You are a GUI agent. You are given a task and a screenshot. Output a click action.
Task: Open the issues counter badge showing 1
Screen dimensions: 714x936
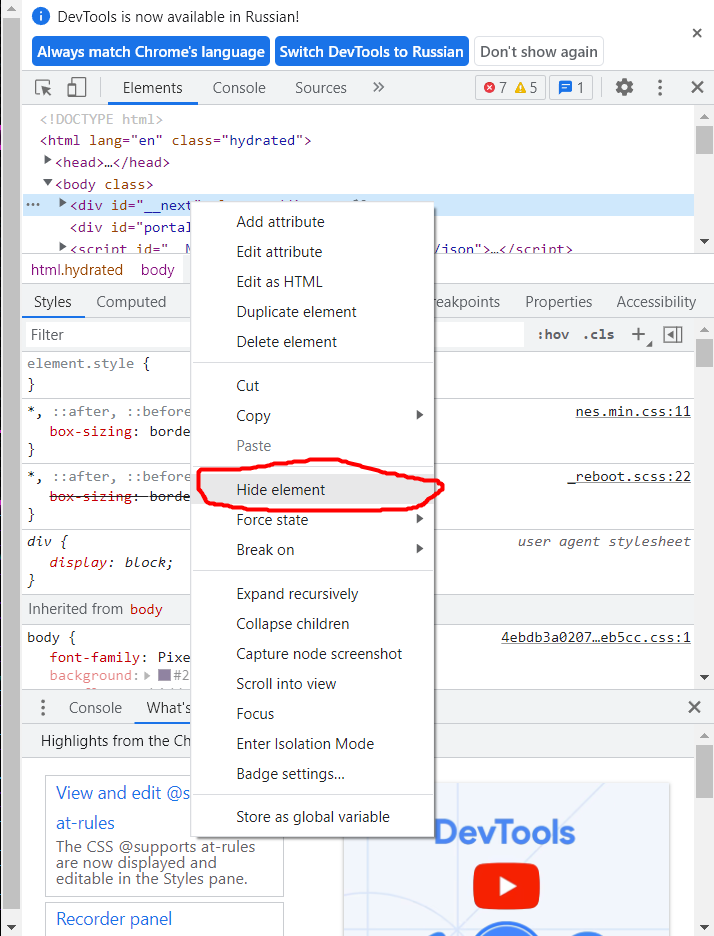pyautogui.click(x=571, y=88)
